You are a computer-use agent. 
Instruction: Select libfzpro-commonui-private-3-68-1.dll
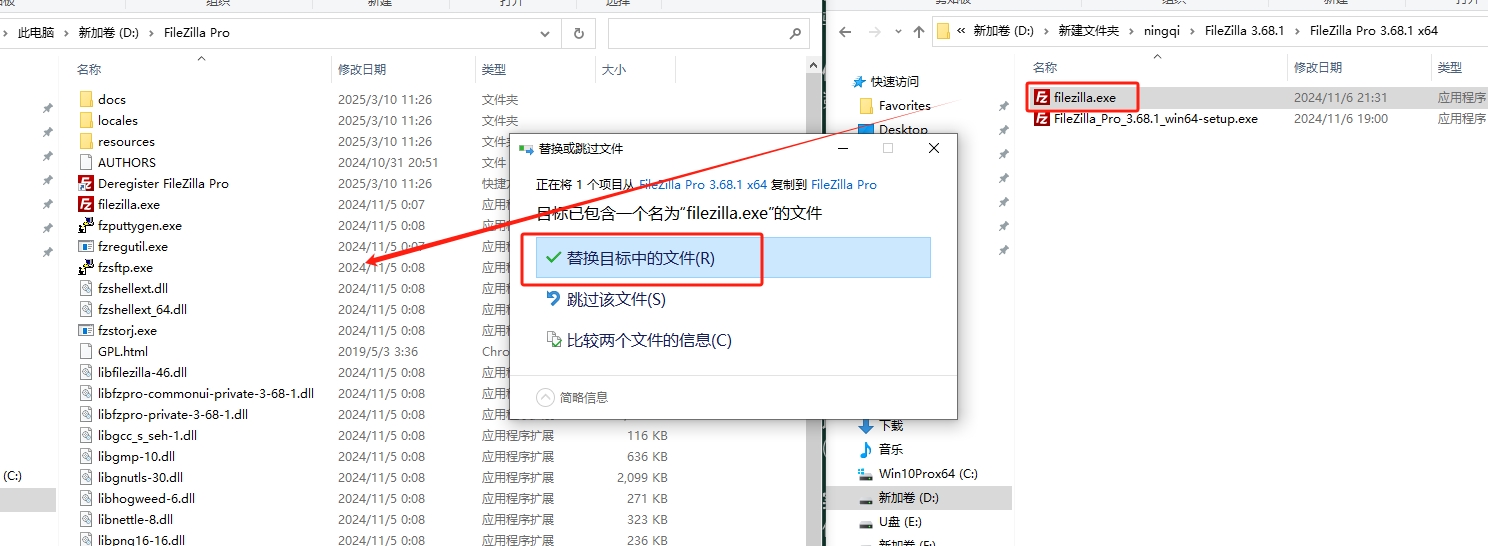[205, 393]
